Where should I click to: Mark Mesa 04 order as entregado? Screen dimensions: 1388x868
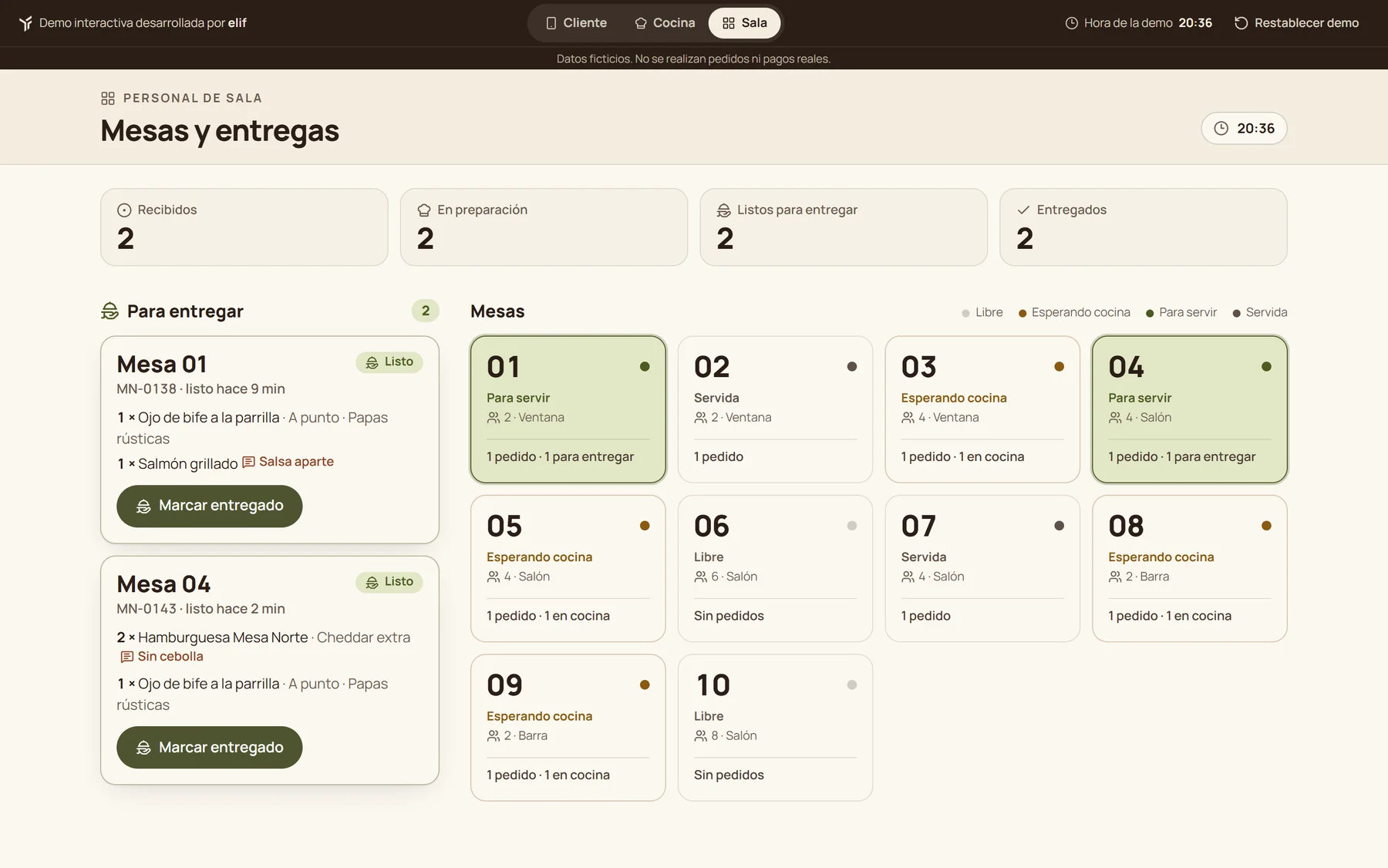pyautogui.click(x=209, y=747)
